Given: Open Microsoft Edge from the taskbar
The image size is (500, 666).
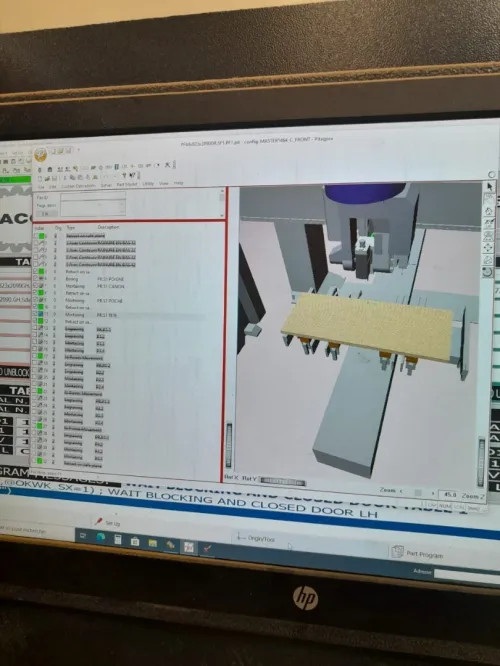Looking at the screenshot, I should click(101, 538).
